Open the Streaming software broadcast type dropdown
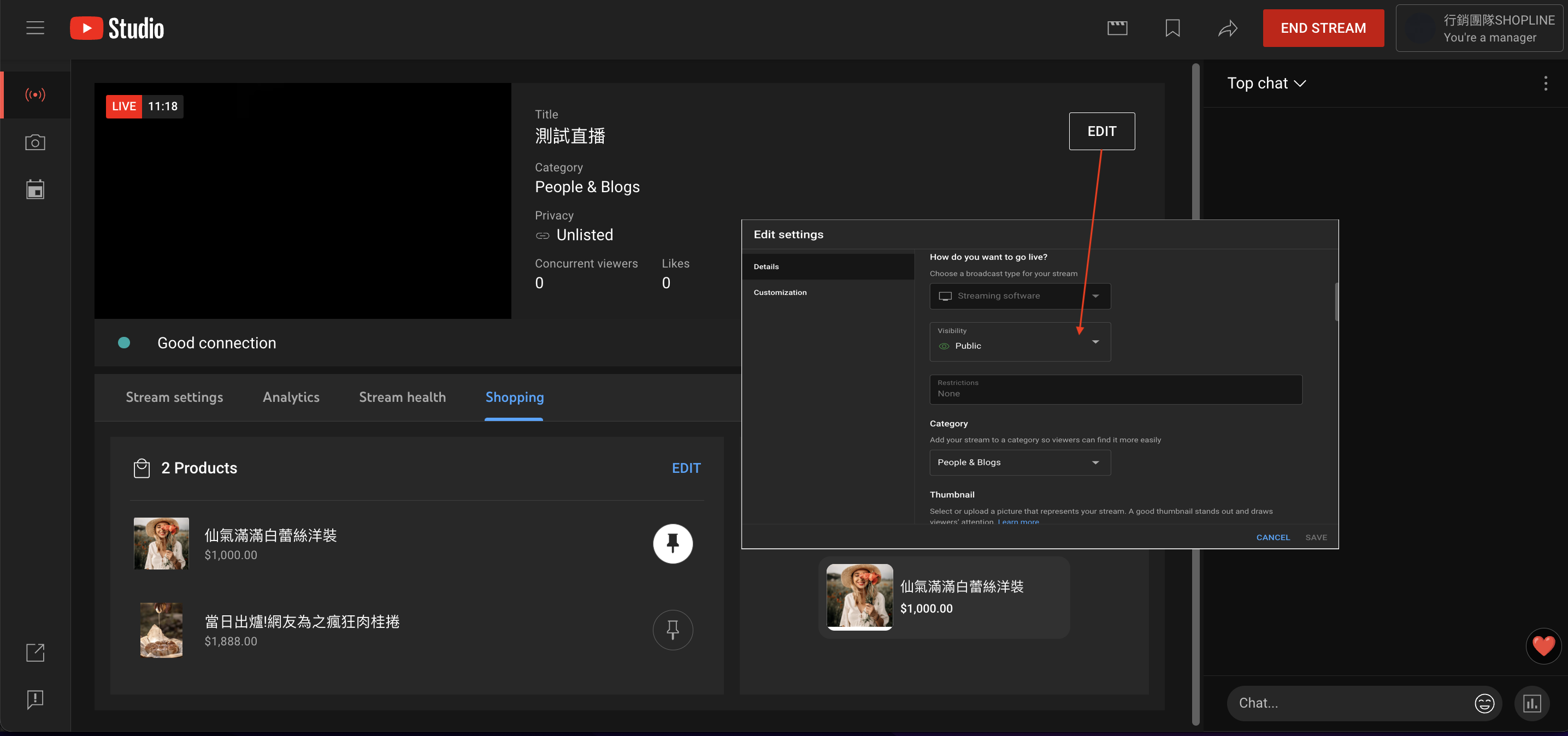1568x736 pixels. [1019, 296]
